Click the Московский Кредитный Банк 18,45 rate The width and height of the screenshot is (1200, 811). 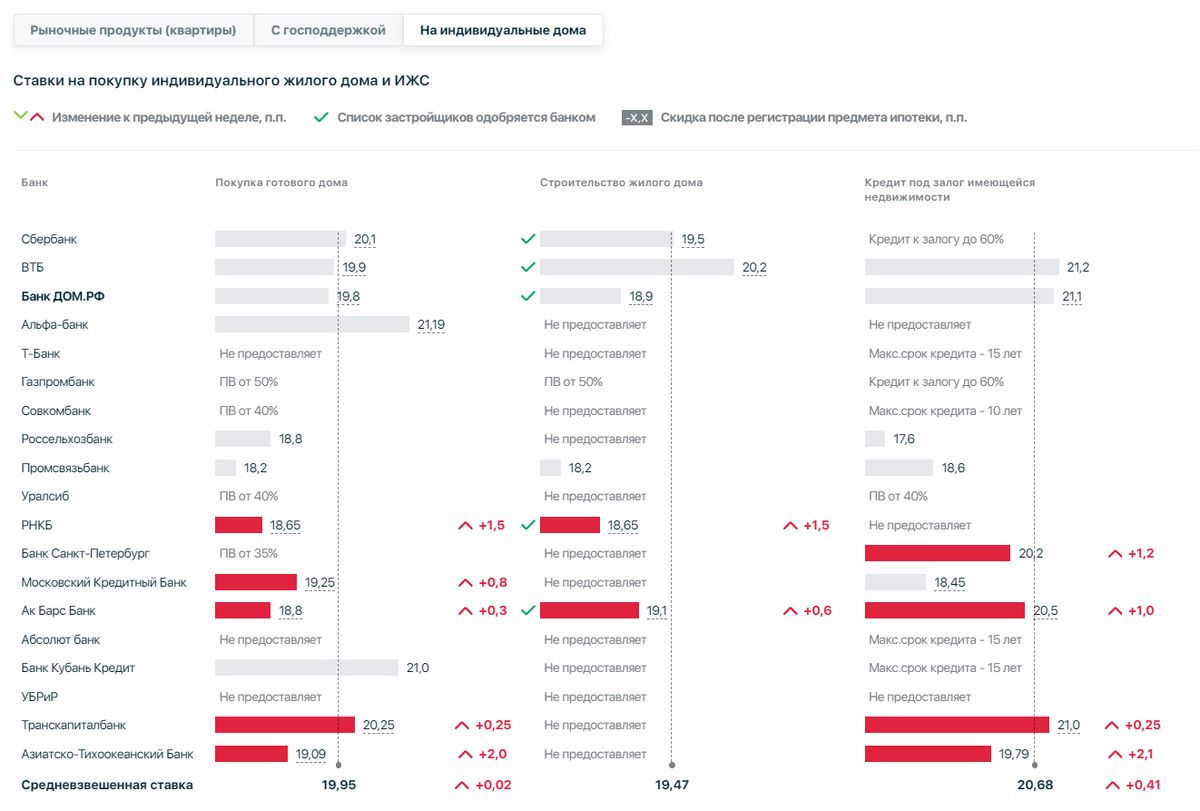pos(950,582)
